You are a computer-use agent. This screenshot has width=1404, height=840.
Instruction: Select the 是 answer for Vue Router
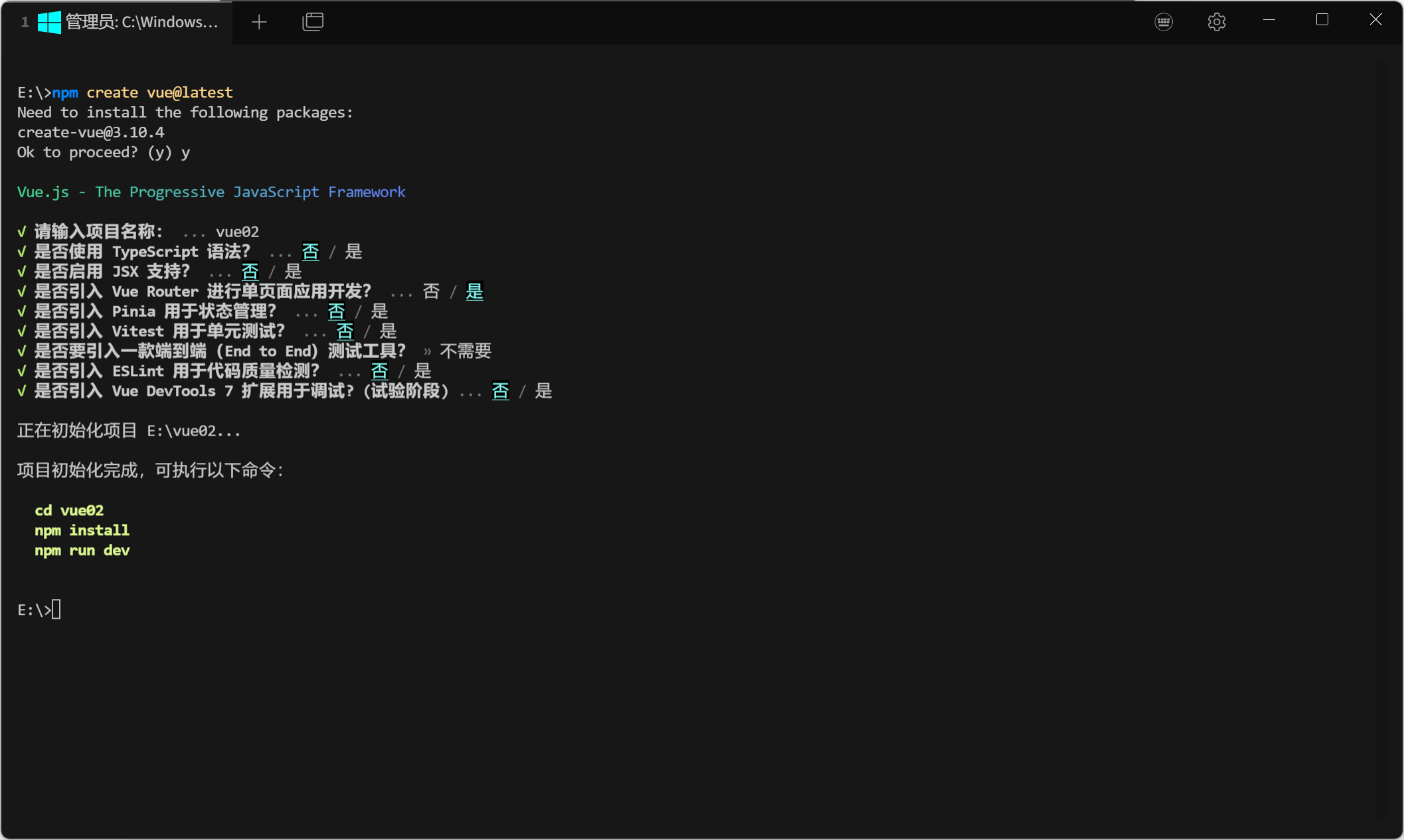(474, 291)
